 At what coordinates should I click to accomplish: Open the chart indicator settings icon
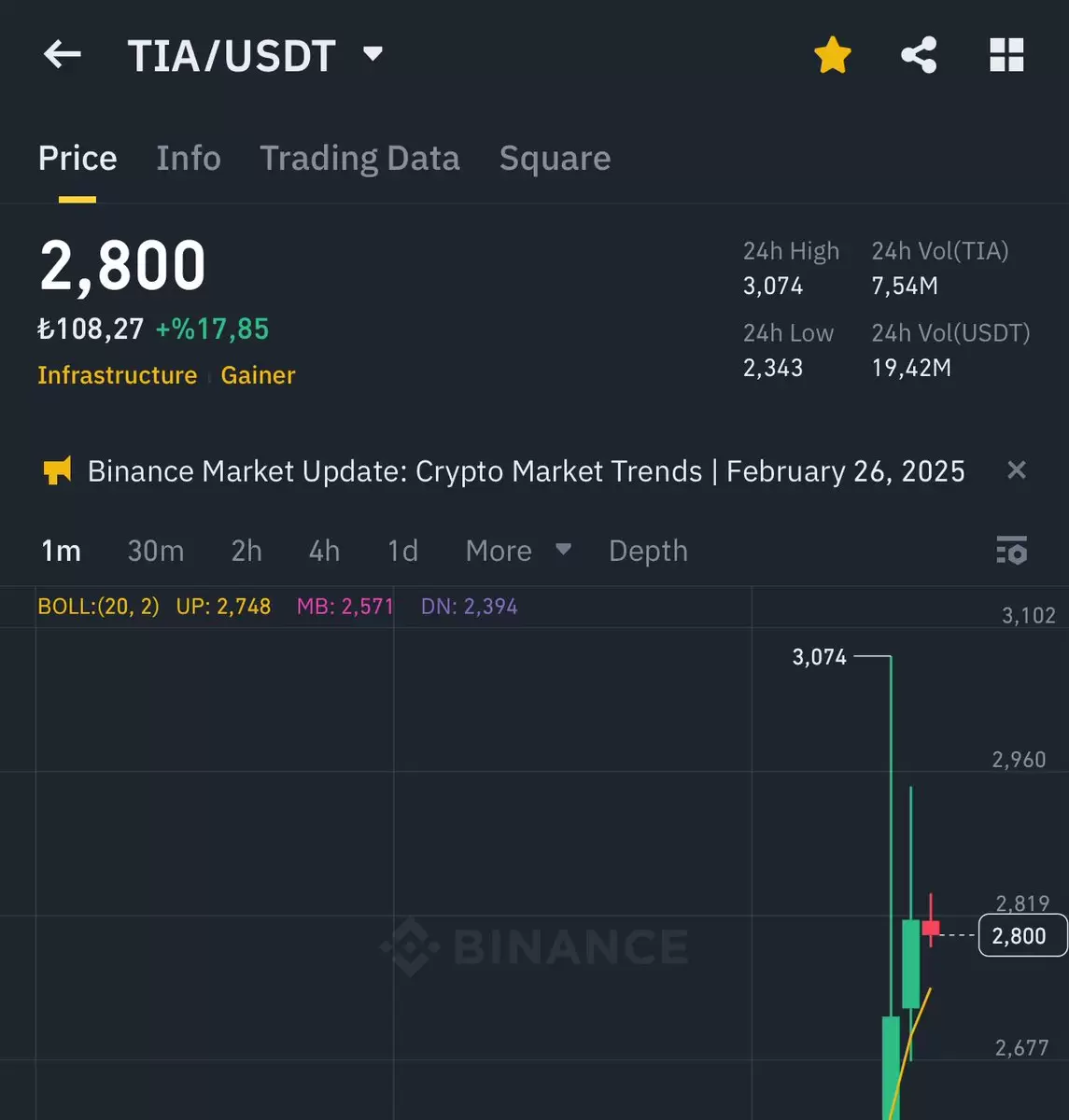1012,551
